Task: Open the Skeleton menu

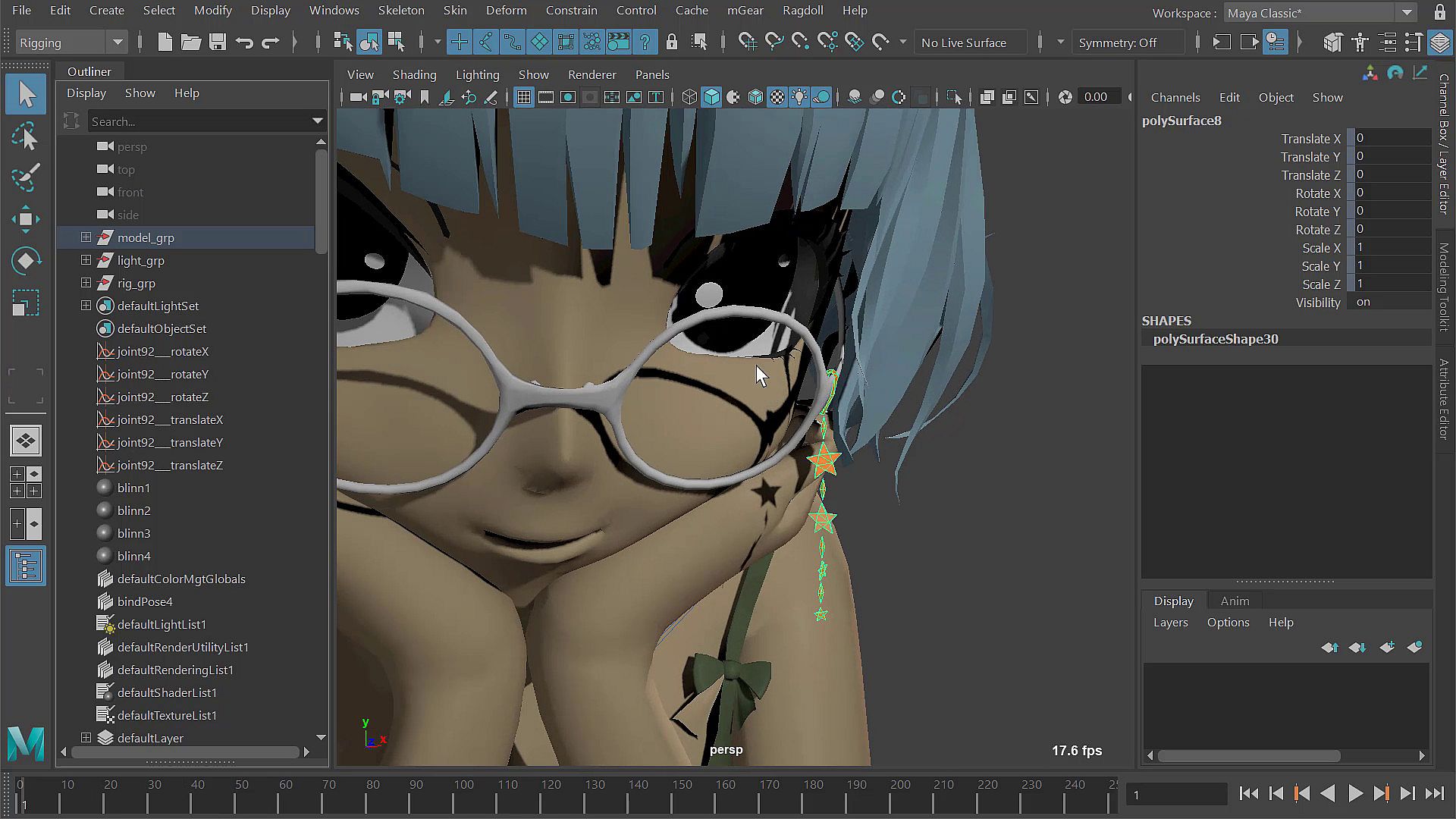Action: pos(401,11)
